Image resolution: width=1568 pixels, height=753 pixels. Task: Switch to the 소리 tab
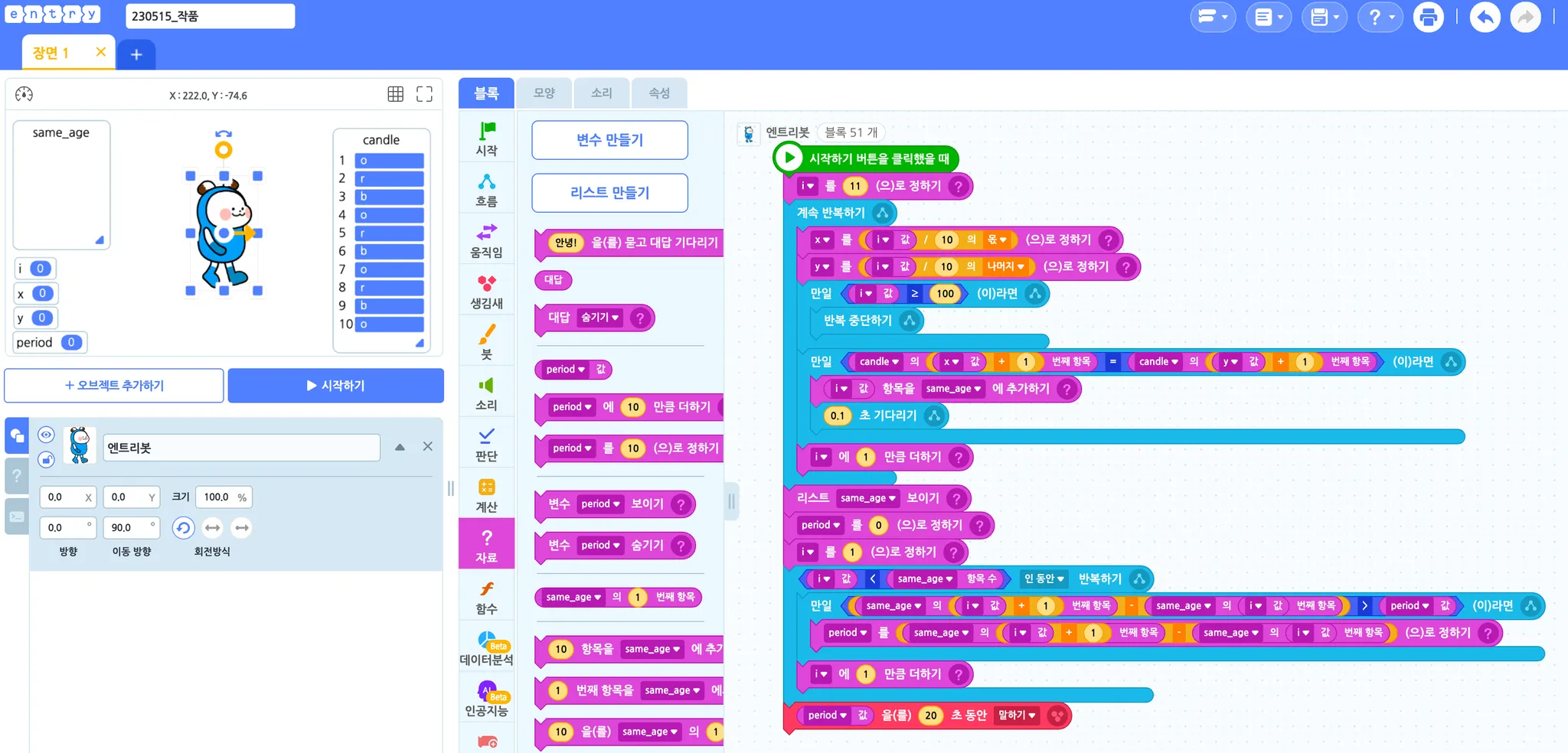602,93
